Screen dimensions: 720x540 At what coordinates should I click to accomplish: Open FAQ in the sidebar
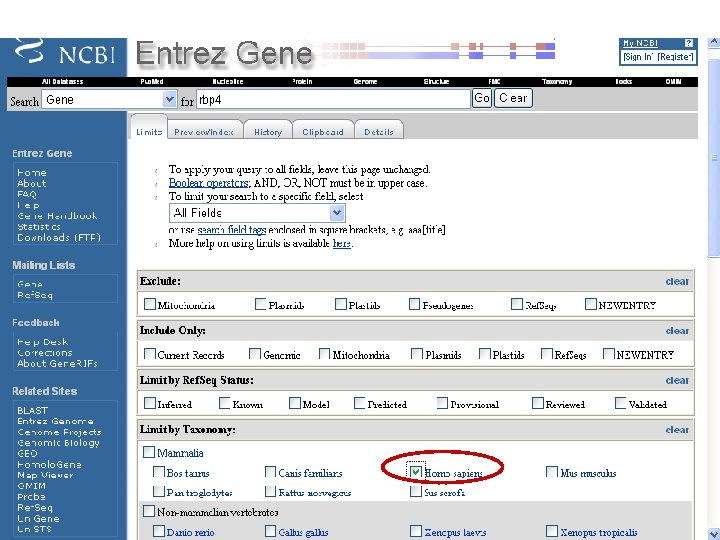(27, 194)
